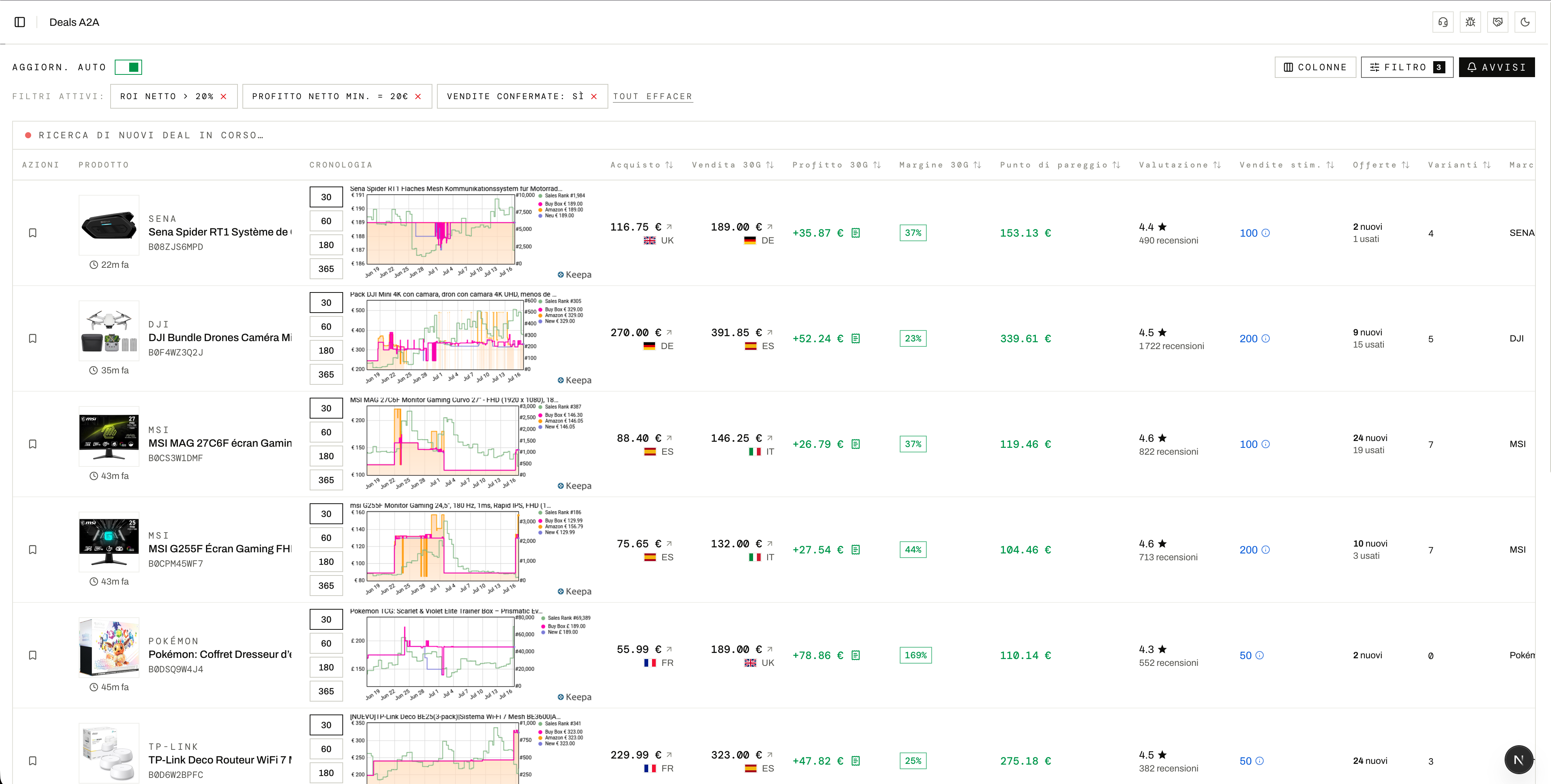Toggle the Aggiorn. Auto switch

tap(128, 67)
